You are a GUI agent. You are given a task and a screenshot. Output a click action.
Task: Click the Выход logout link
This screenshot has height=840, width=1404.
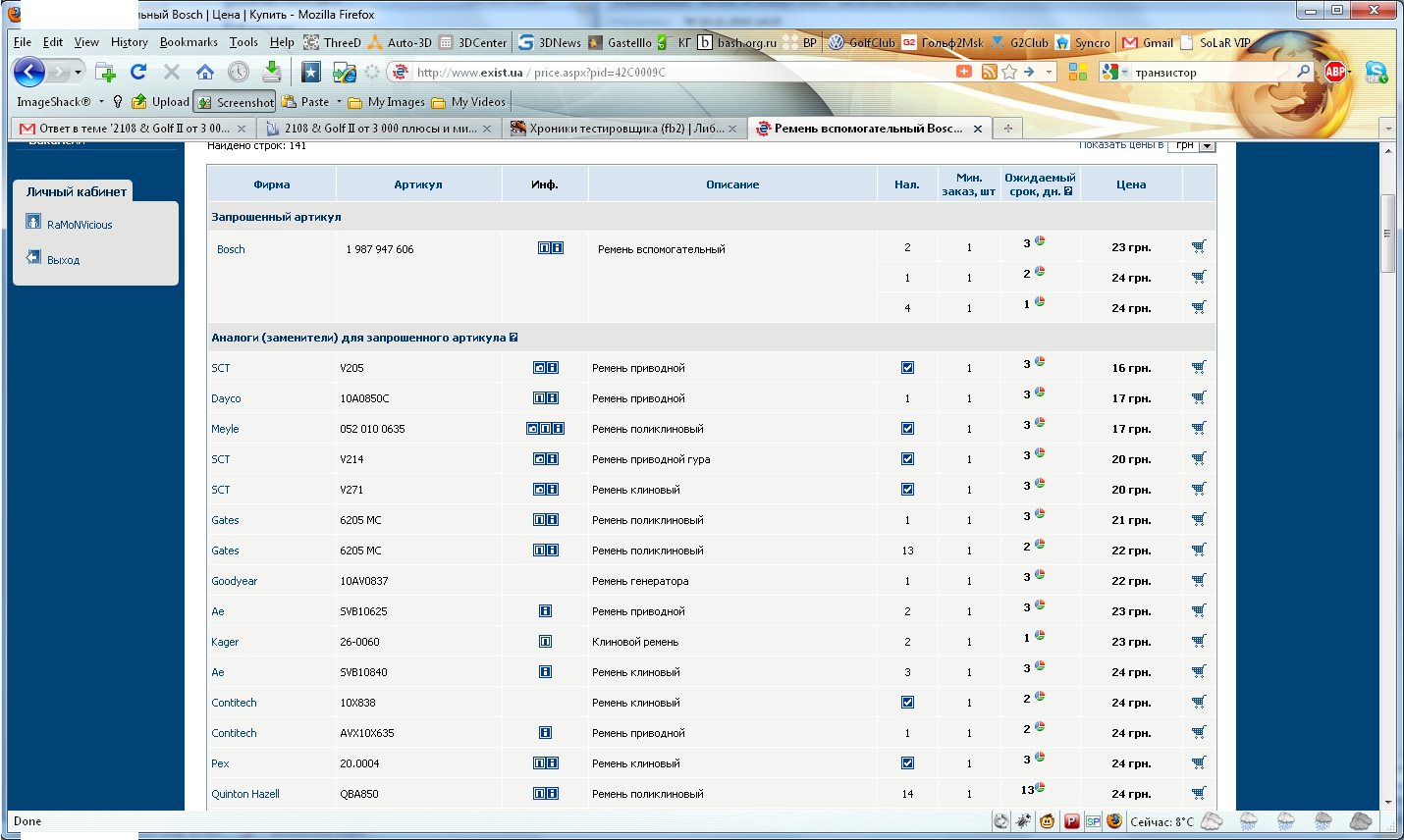pos(63,260)
